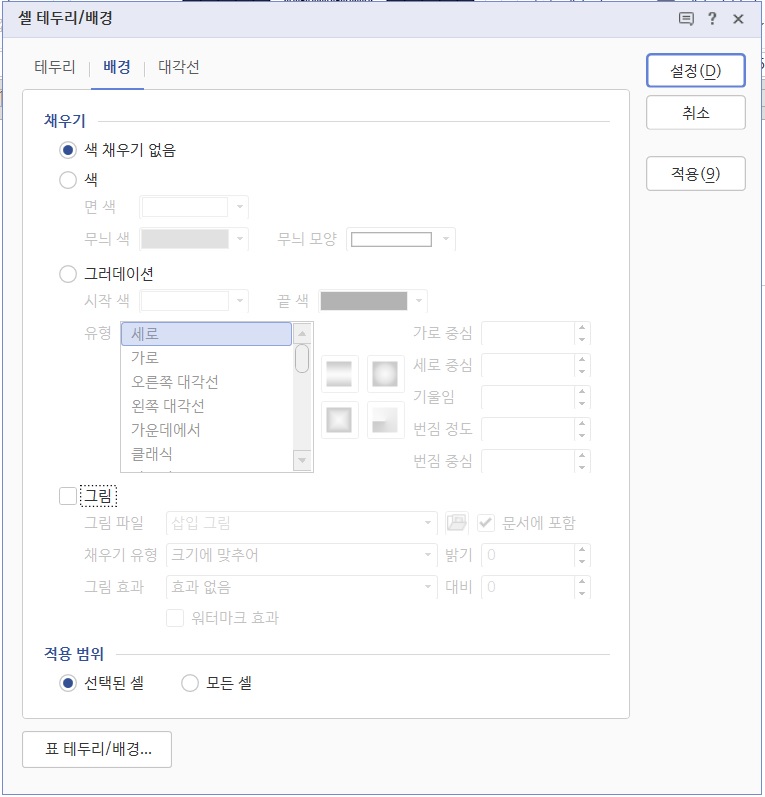Image resolution: width=765 pixels, height=797 pixels.
Task: Toggle 문서에 포함 checkbox
Action: click(x=486, y=523)
